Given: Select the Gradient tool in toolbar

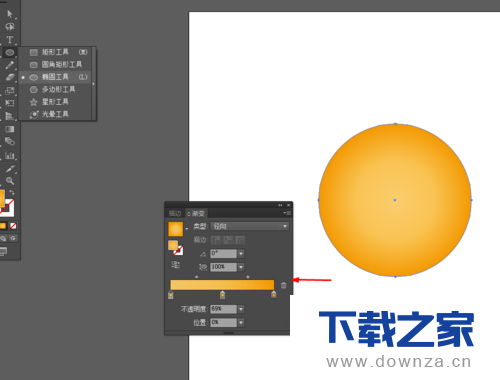Looking at the screenshot, I should pos(10,129).
